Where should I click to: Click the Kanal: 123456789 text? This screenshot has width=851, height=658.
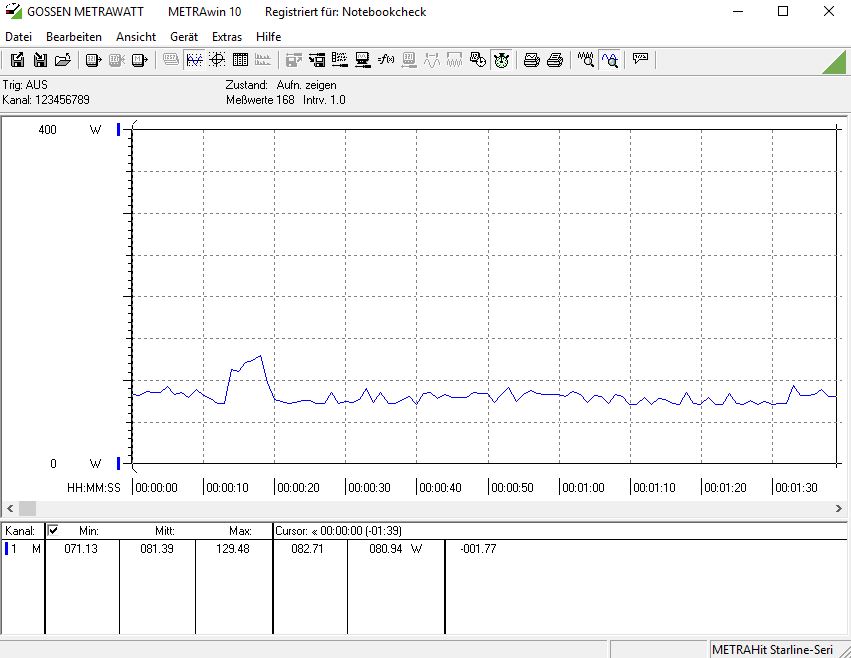(x=46, y=100)
